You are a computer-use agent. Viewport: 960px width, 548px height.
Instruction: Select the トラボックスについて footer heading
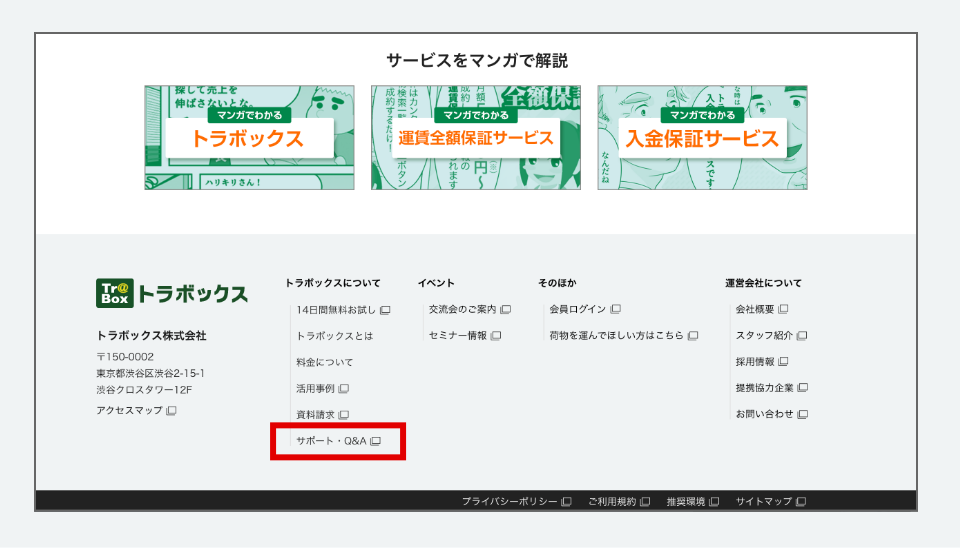pos(332,283)
